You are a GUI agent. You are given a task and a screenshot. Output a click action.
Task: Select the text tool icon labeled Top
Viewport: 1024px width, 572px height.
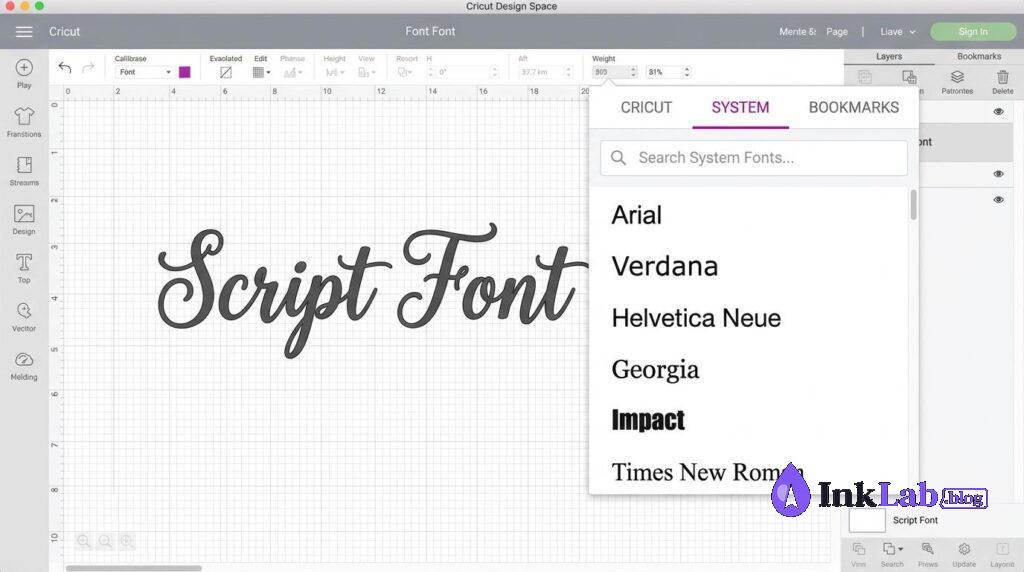tap(24, 262)
